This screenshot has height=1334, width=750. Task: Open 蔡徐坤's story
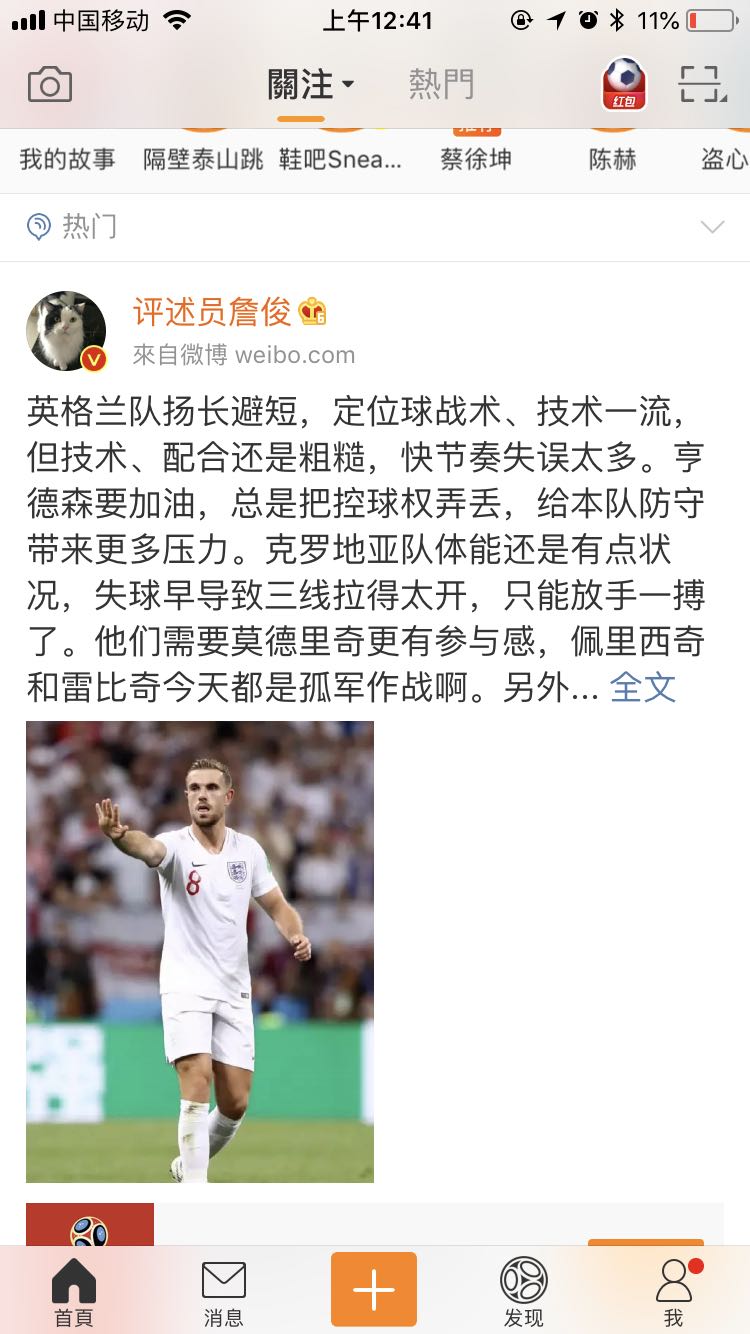coord(476,159)
